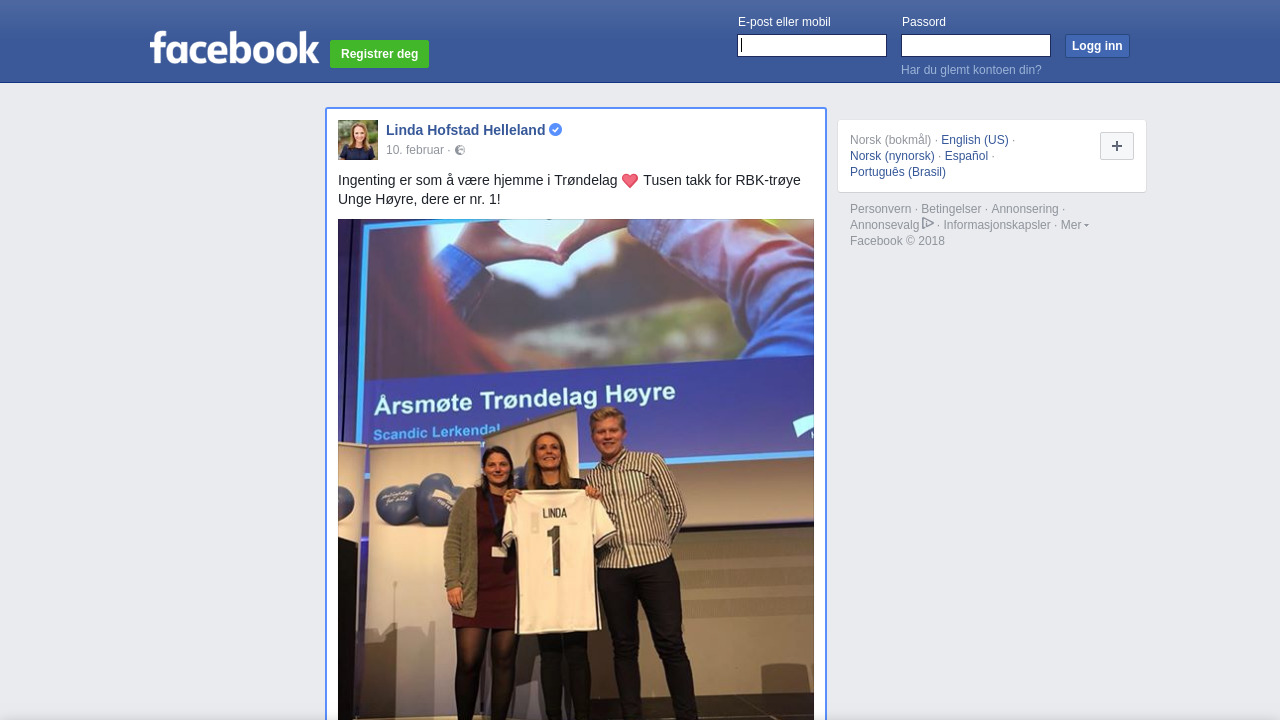Click the Logg inn button

[x=1097, y=46]
